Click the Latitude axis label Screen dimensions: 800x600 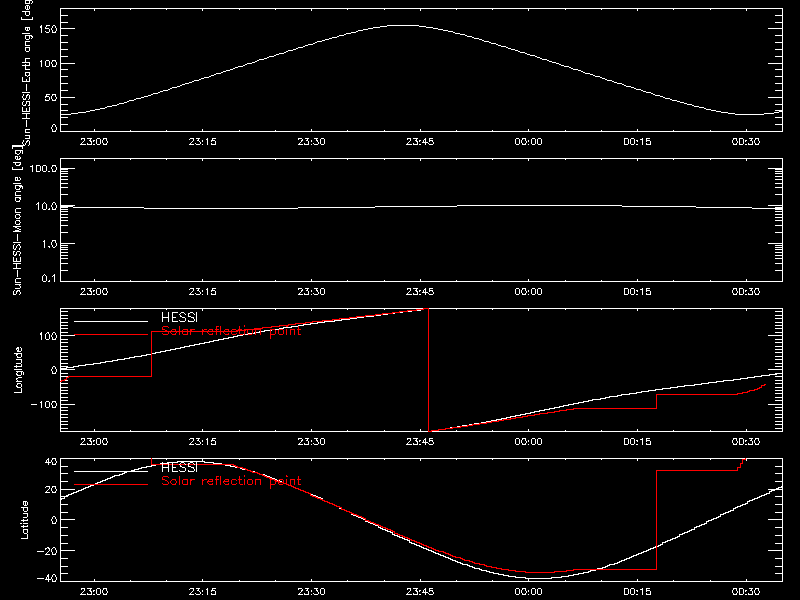click(x=24, y=520)
